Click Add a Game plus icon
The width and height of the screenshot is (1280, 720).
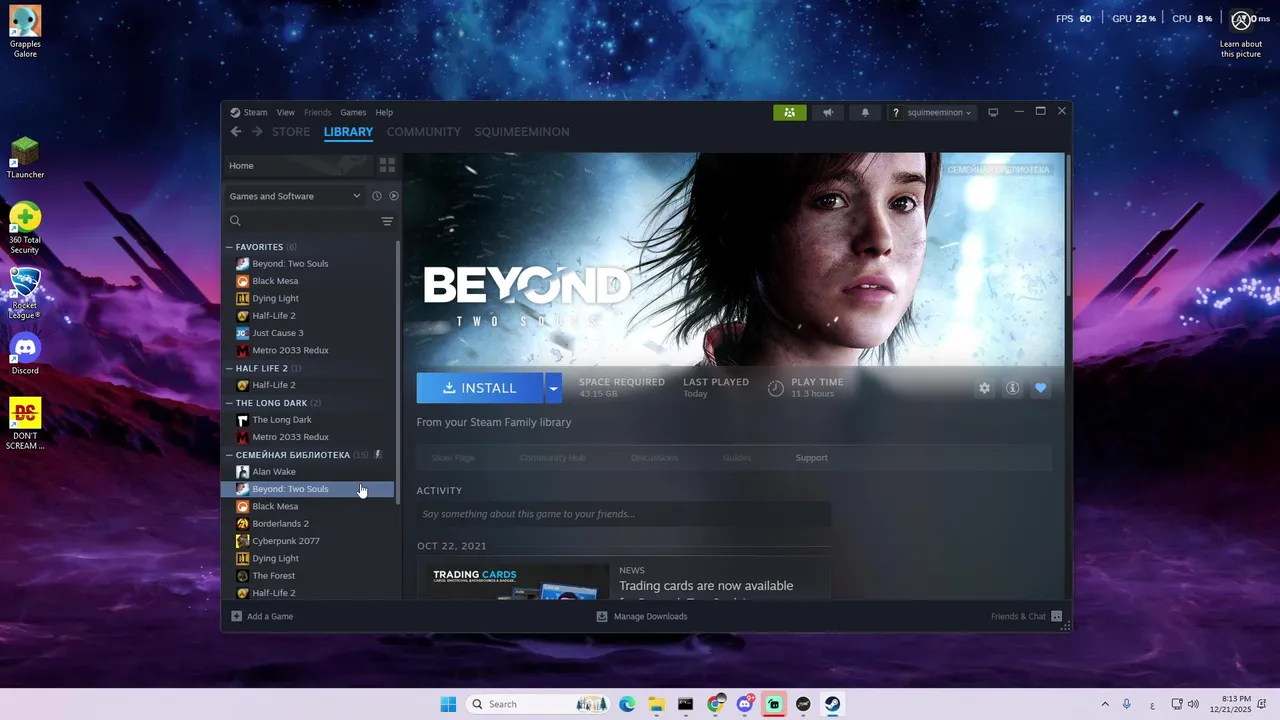[x=237, y=616]
